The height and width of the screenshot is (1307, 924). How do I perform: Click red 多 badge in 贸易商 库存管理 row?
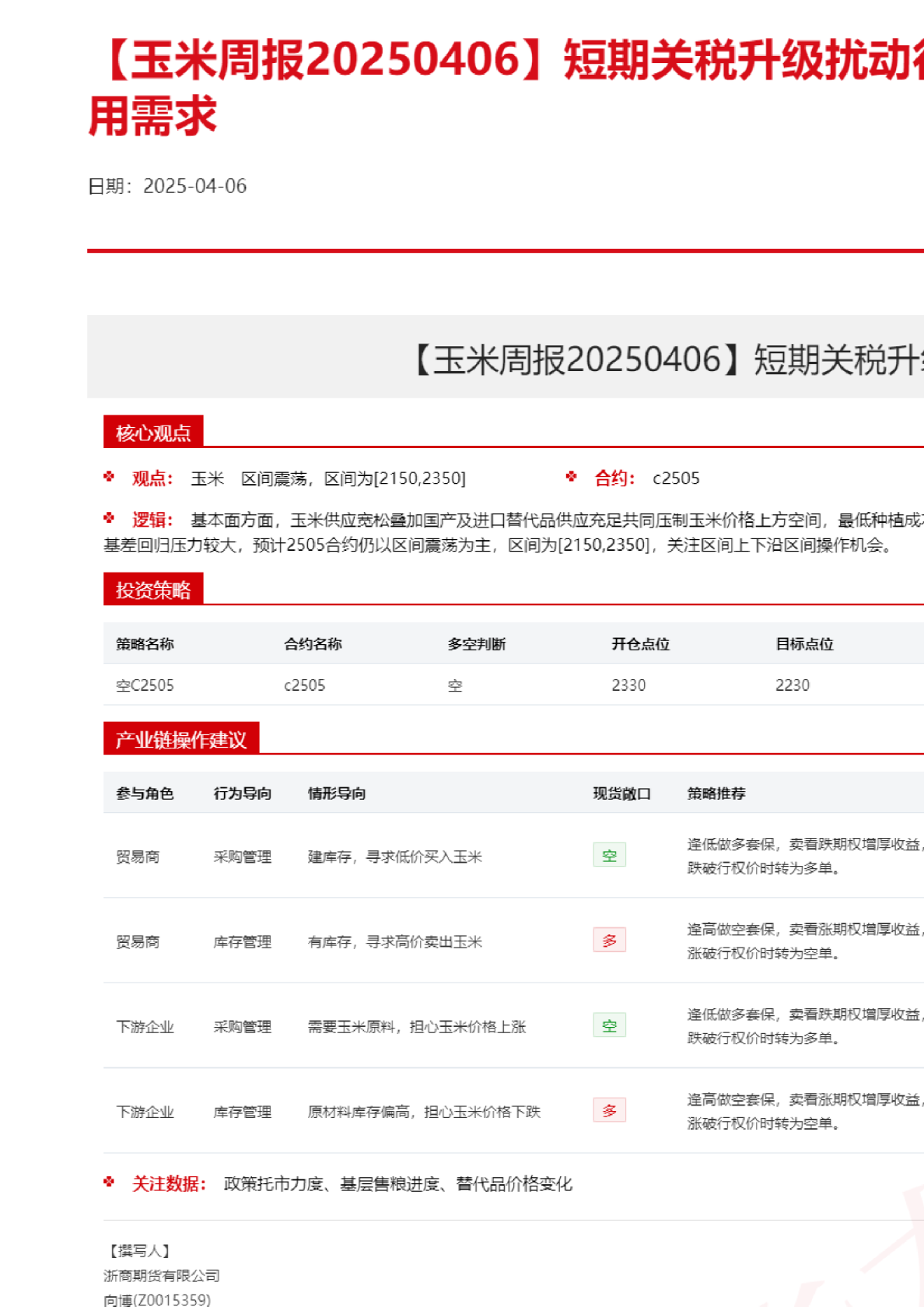609,941
